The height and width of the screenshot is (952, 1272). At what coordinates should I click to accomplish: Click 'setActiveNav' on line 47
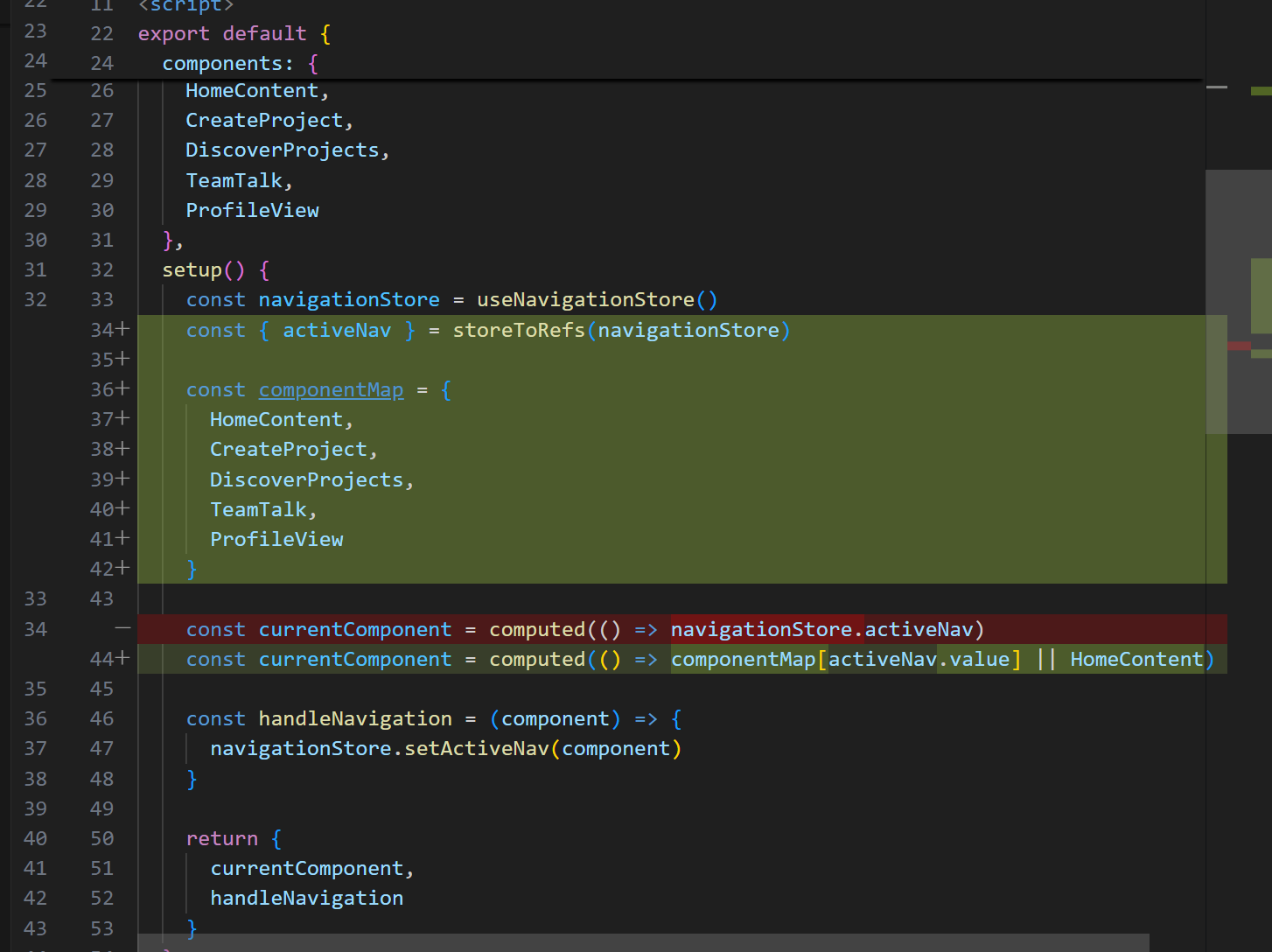[x=477, y=749]
